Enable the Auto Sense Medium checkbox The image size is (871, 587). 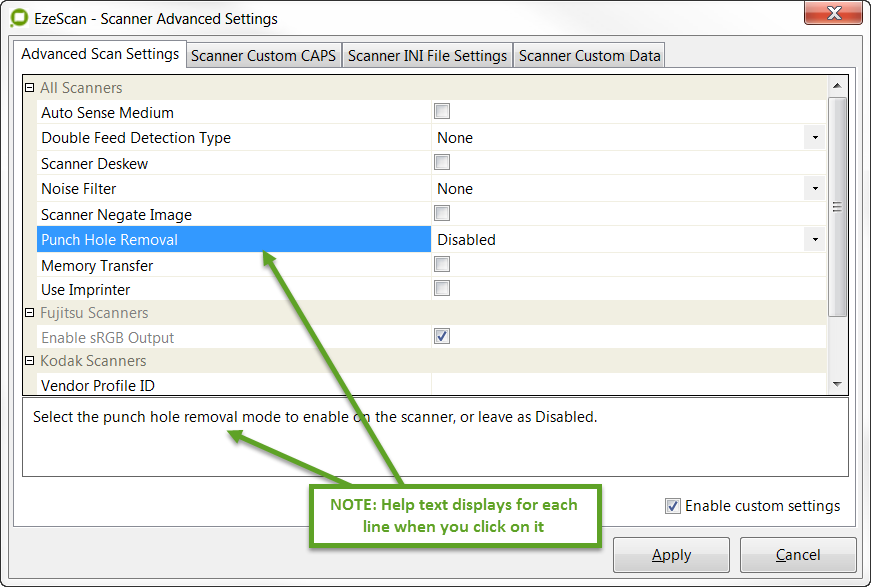coord(442,112)
